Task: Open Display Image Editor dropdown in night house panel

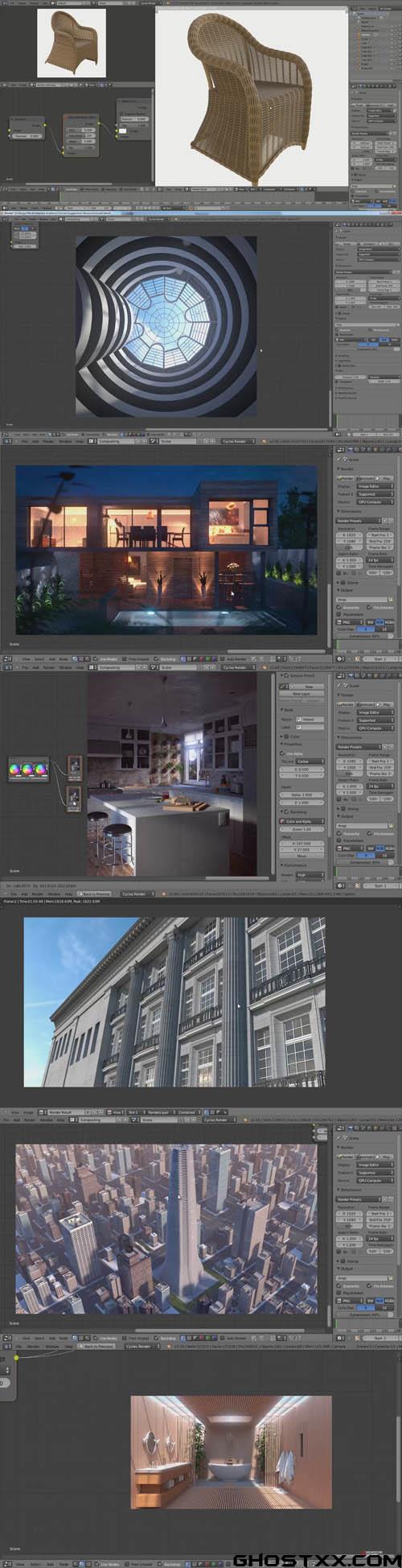Action: click(375, 486)
